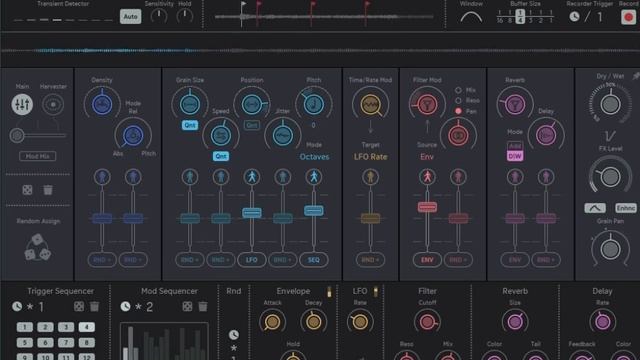Screen dimensions: 640x360
Task: Click the white flag marker on the waveform
Action: pos(243,5)
